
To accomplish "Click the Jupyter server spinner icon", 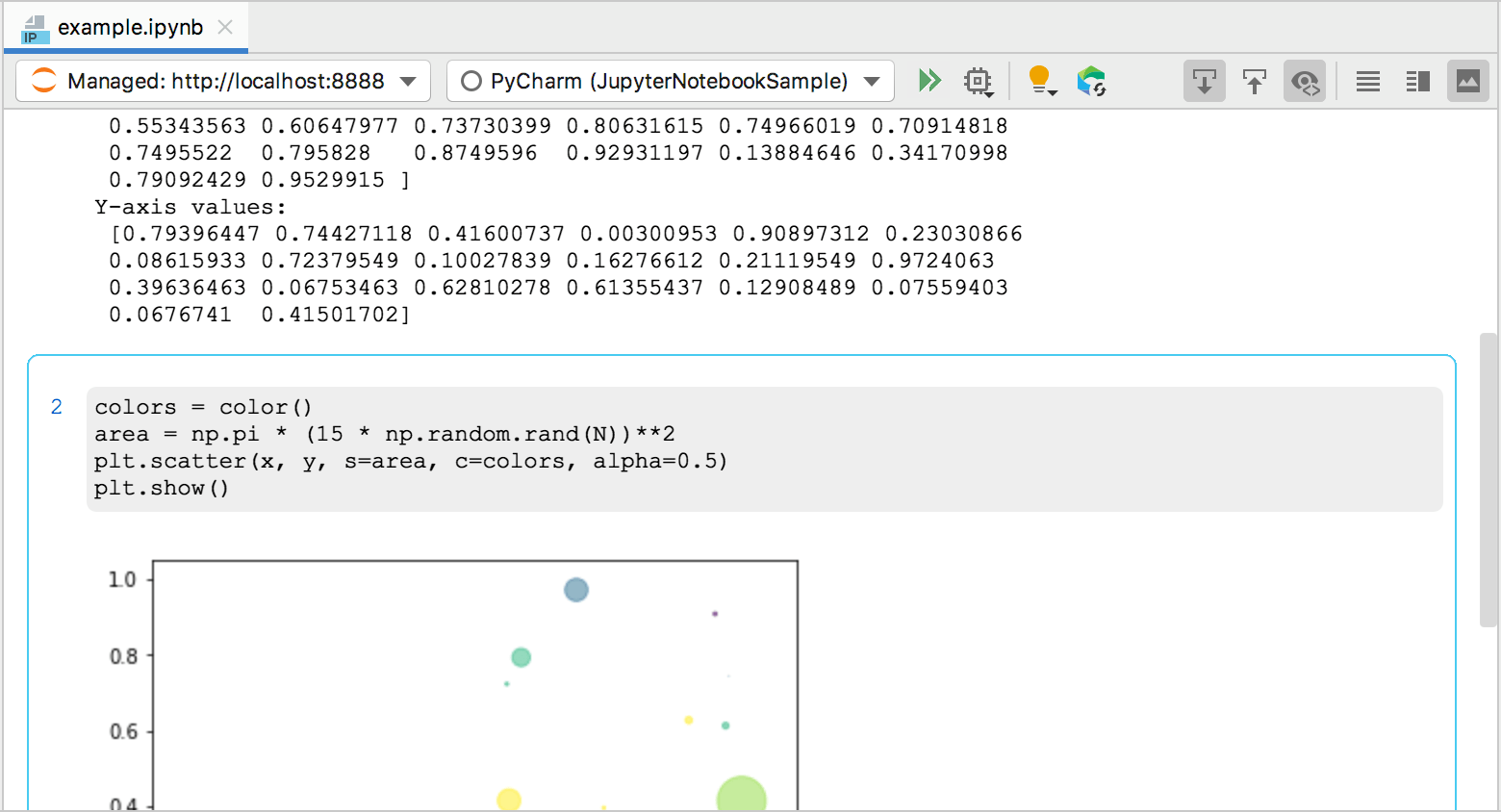I will [x=44, y=81].
